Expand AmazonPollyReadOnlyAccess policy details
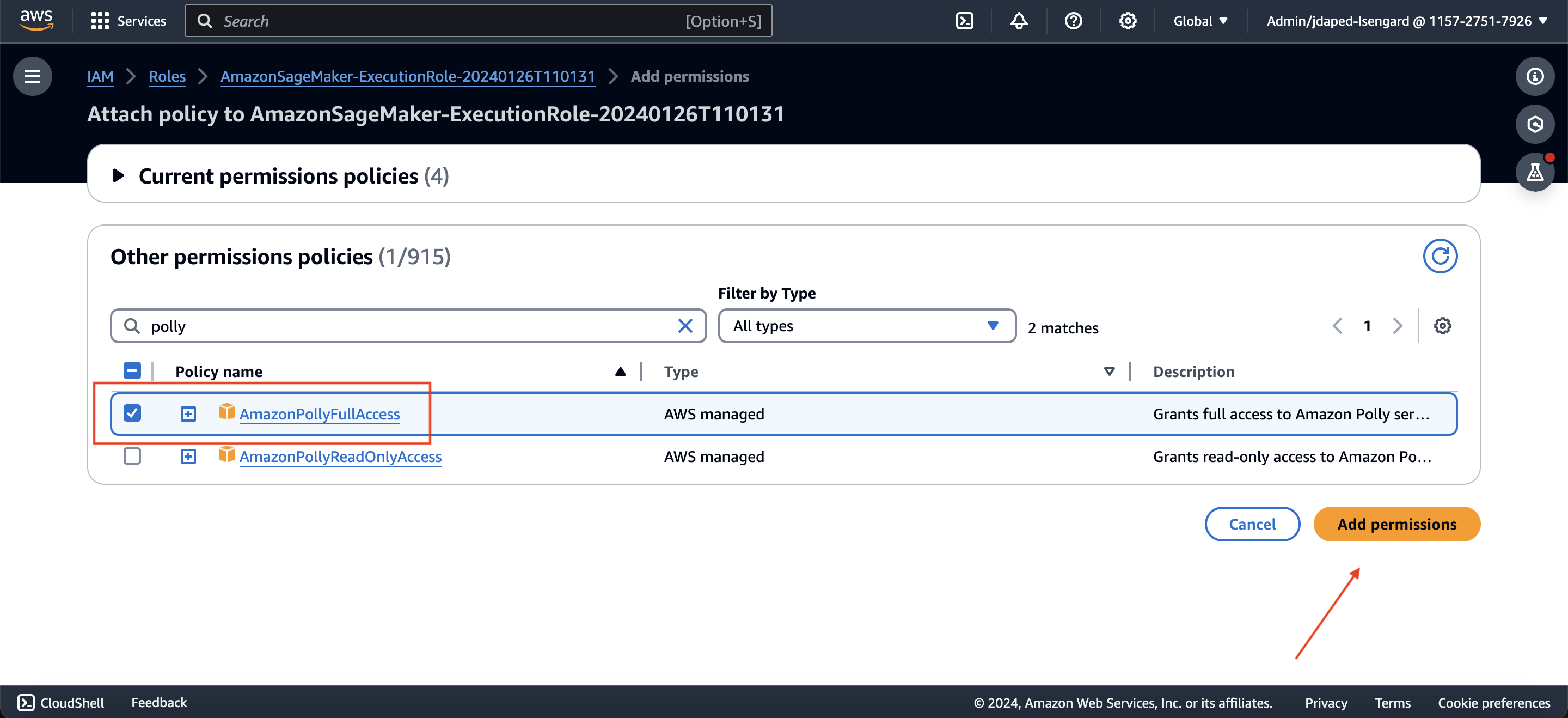Image resolution: width=1568 pixels, height=718 pixels. pos(188,456)
